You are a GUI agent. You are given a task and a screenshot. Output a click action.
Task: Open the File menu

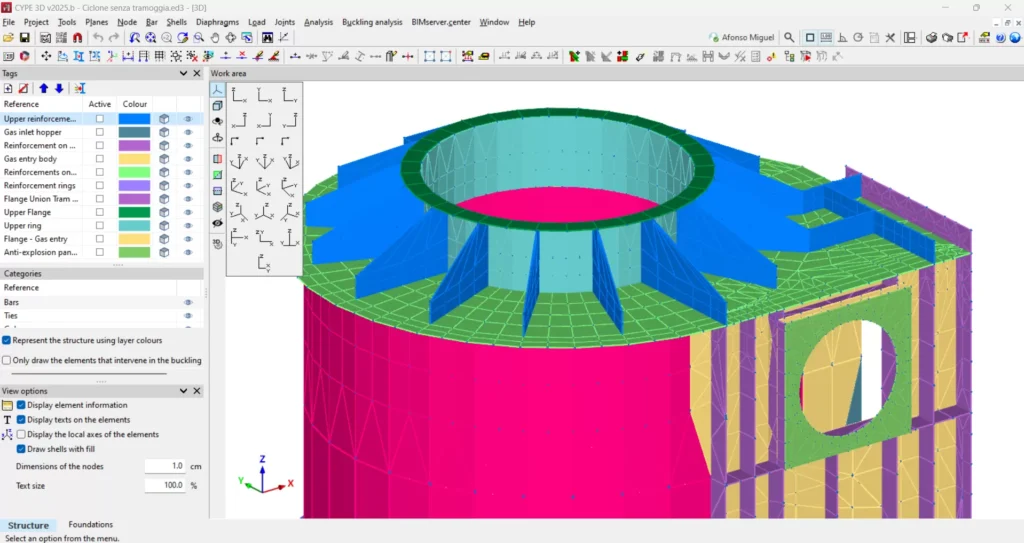tap(8, 22)
